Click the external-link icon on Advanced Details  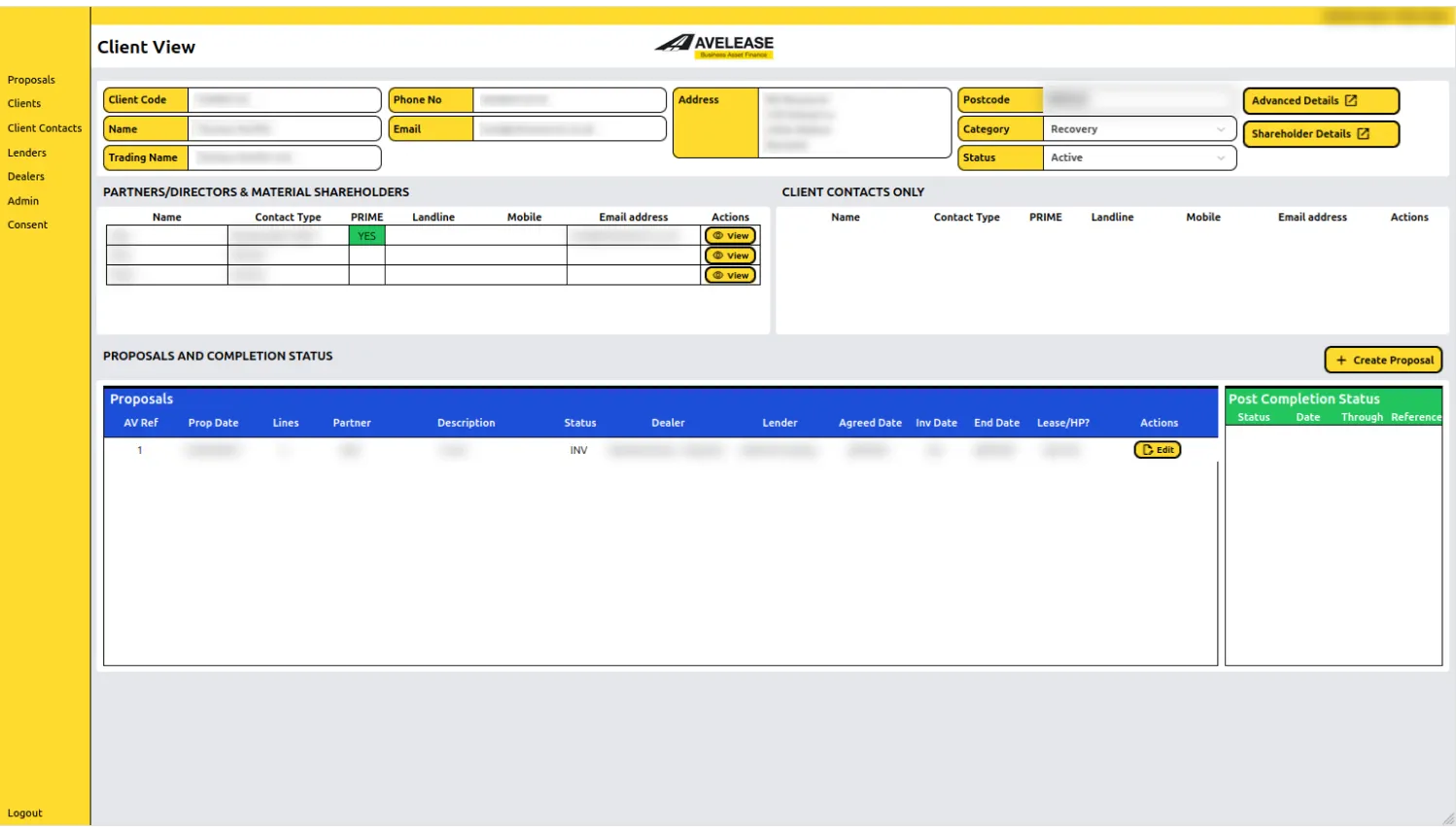[x=1350, y=101]
